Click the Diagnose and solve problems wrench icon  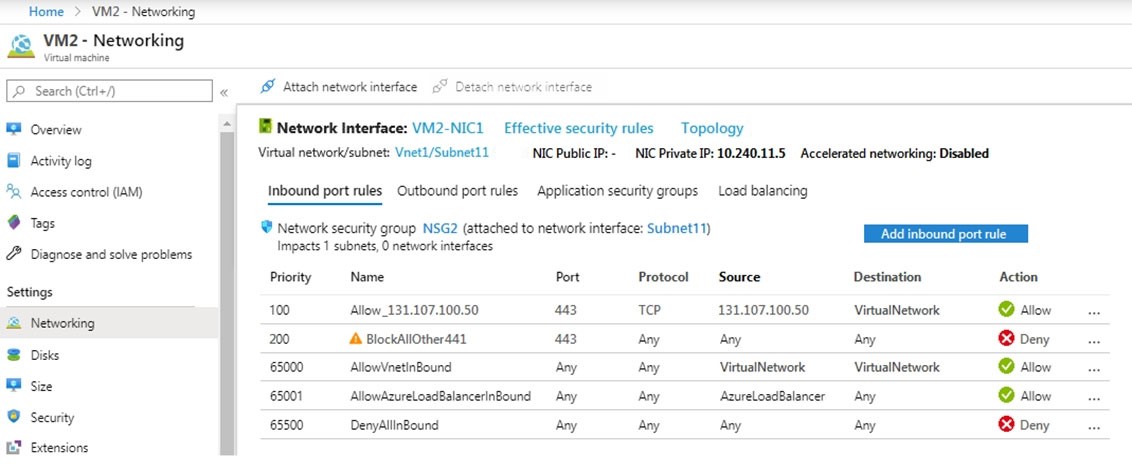[14, 254]
